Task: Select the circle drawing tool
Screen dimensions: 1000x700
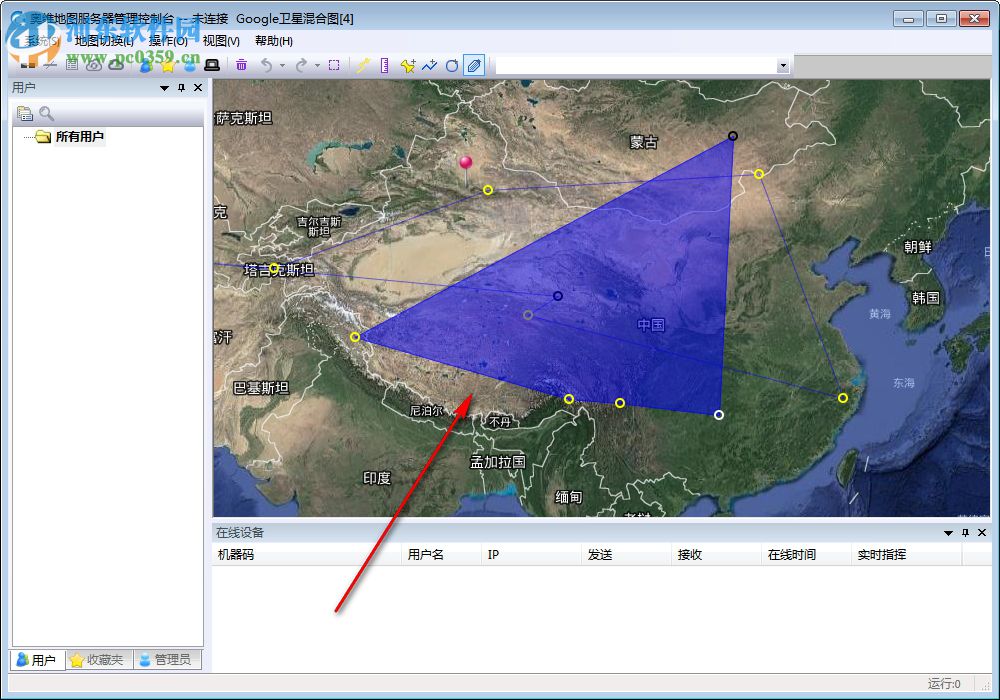Action: (452, 65)
